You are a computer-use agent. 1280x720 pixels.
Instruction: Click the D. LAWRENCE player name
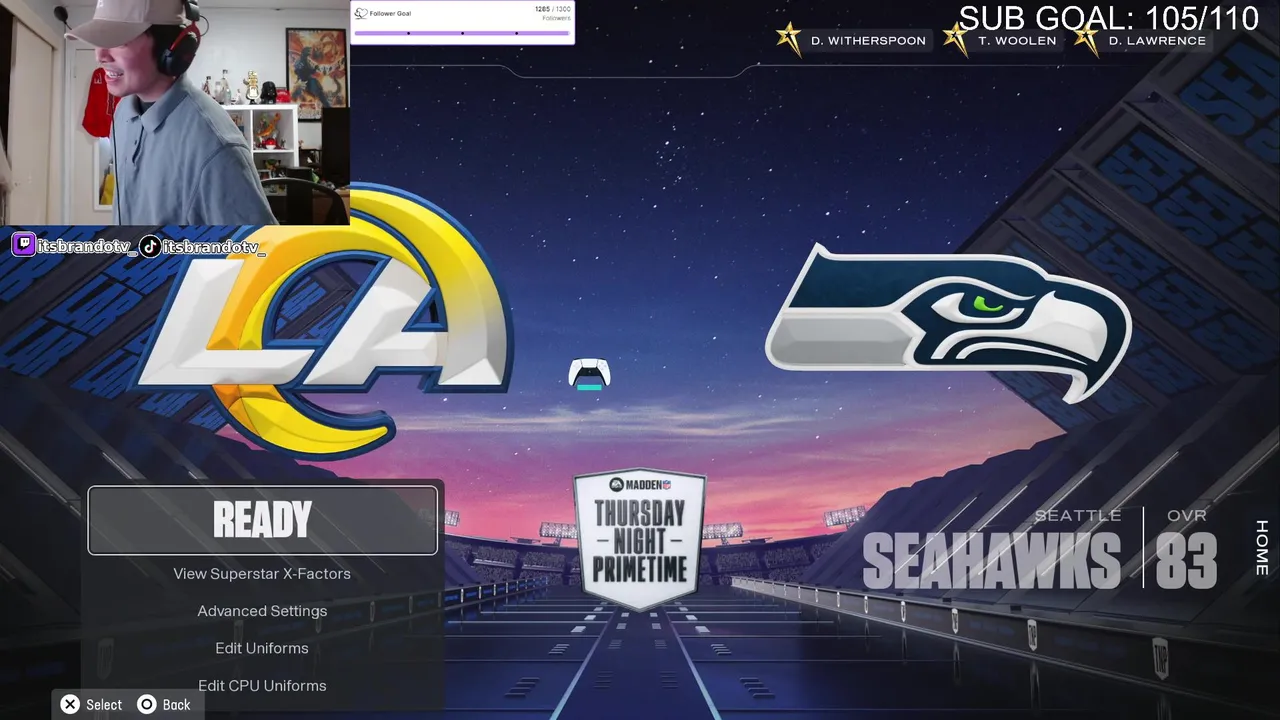[x=1157, y=41]
